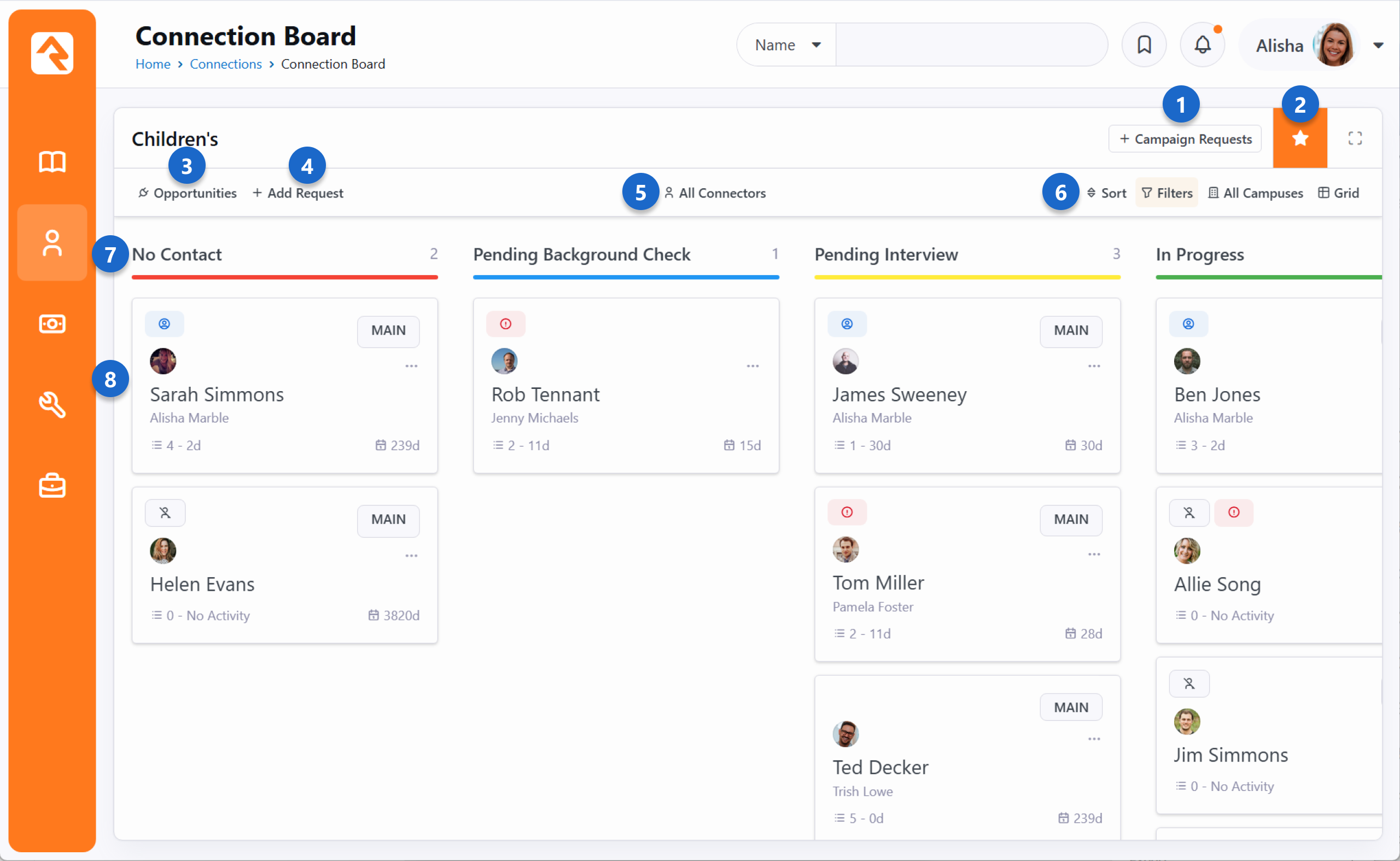Toggle the Filters button
Image resolution: width=1400 pixels, height=861 pixels.
(x=1166, y=193)
